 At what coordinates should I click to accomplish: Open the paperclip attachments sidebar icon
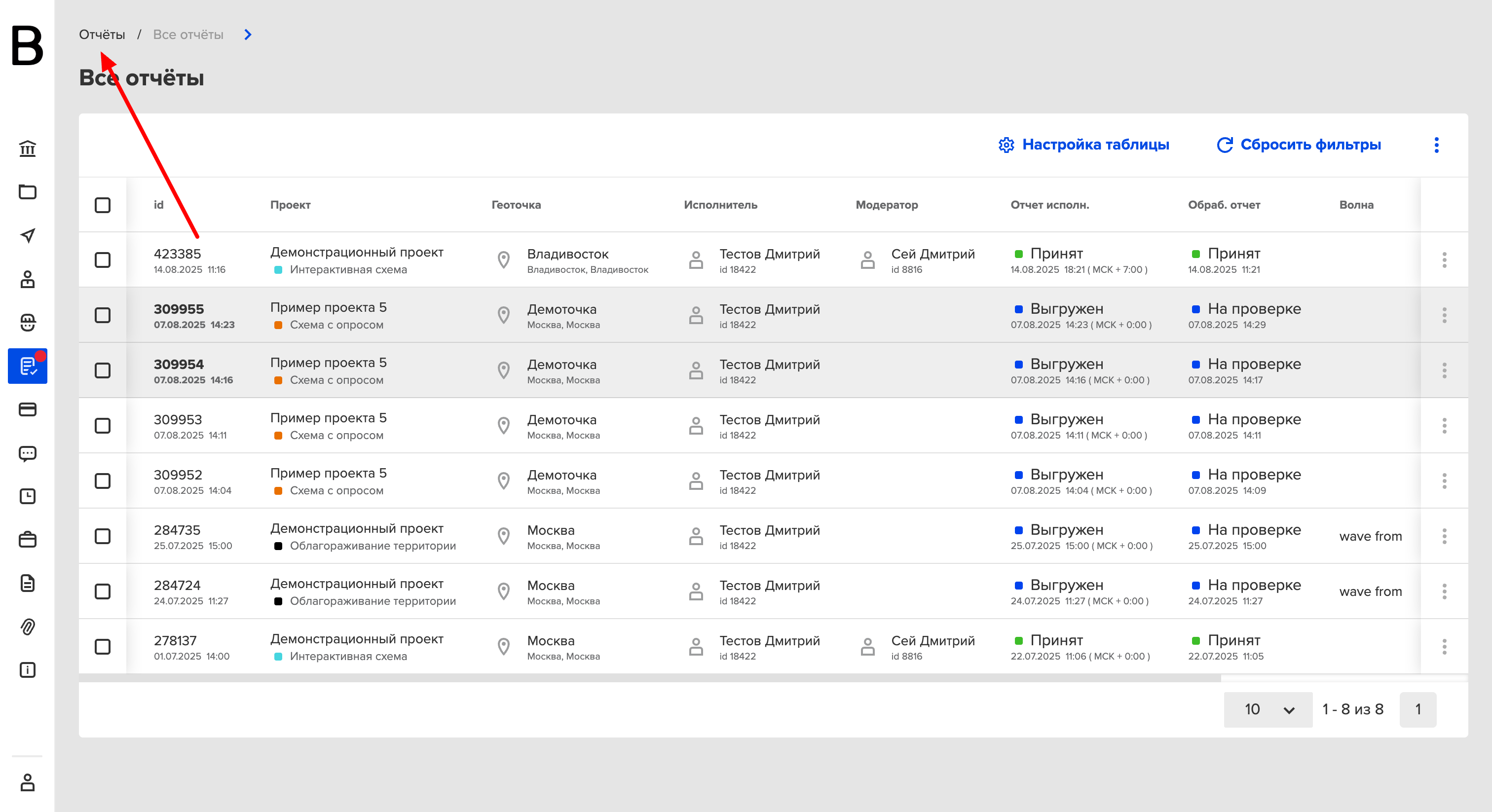[x=27, y=627]
